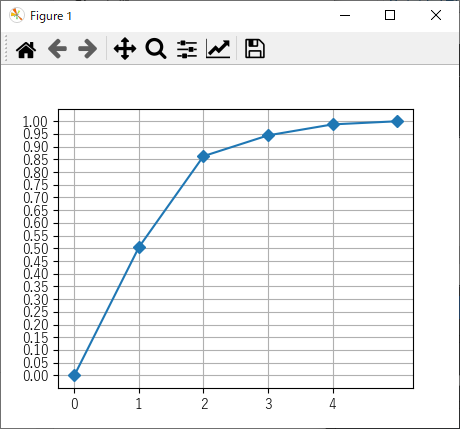Click the Home reset view icon
460x429 pixels.
coord(26,49)
